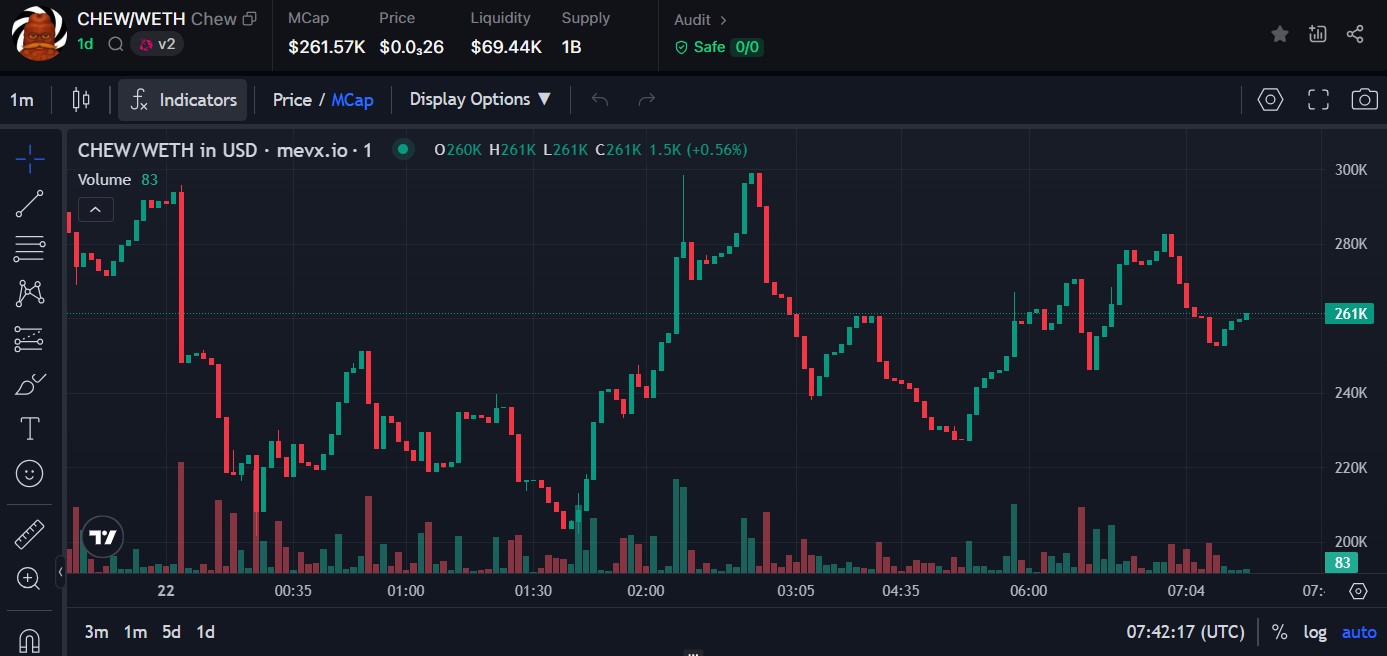Select the ruler measure tool
1387x656 pixels.
(x=30, y=534)
